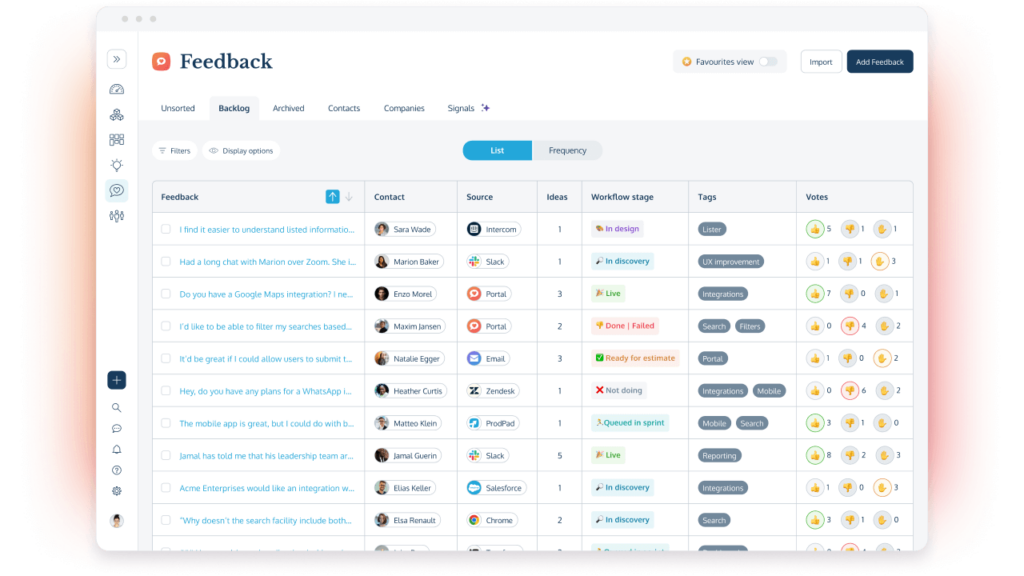Open user profile avatar in sidebar
The image size is (1024, 576).
(x=116, y=520)
